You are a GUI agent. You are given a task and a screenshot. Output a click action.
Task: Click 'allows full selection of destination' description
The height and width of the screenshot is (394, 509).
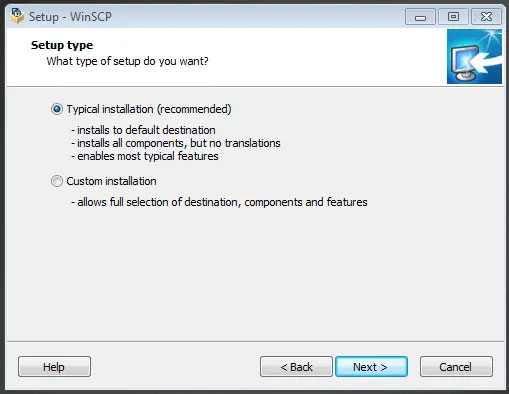[219, 202]
